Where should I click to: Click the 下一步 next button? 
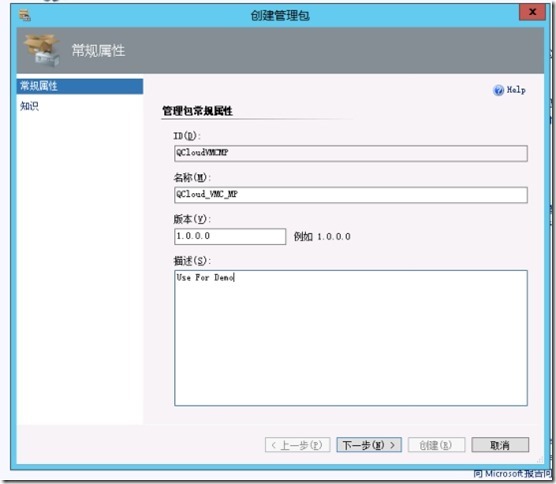[x=369, y=445]
